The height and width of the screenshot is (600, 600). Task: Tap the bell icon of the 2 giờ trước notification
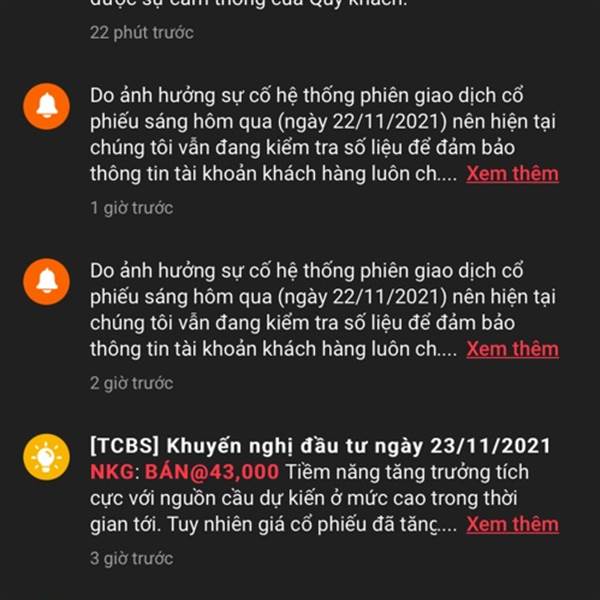pyautogui.click(x=46, y=282)
